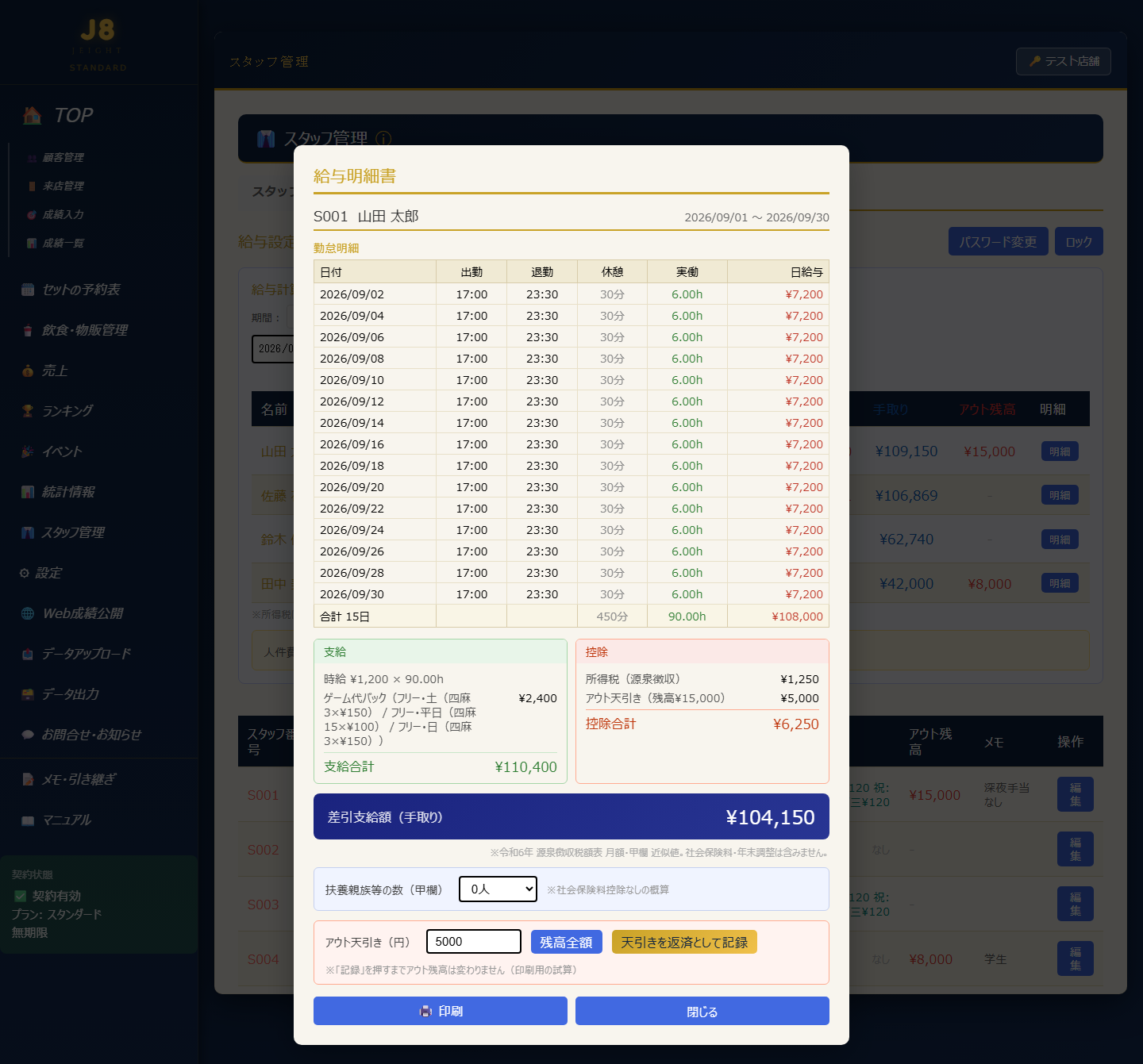
Task: Click the TOP house icon in sidebar
Action: pos(33,115)
